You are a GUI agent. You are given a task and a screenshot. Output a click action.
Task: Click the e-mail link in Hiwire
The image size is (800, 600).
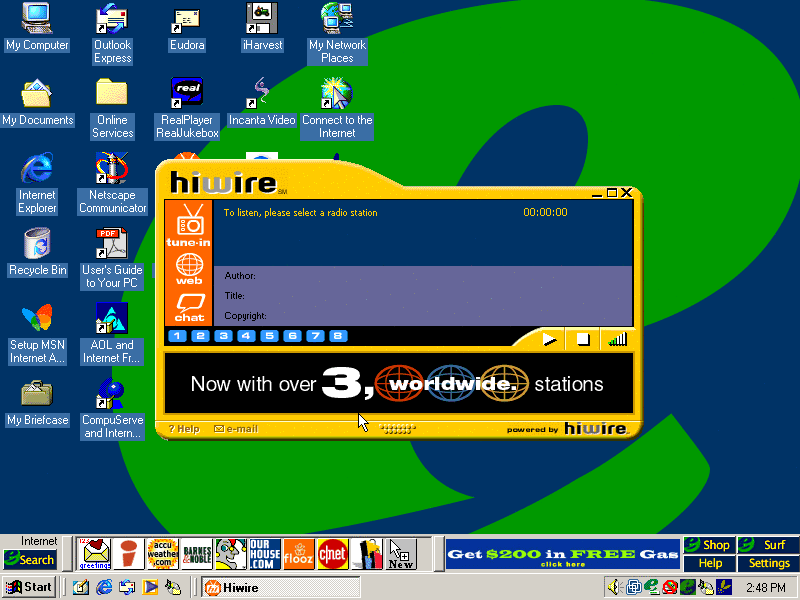(236, 429)
